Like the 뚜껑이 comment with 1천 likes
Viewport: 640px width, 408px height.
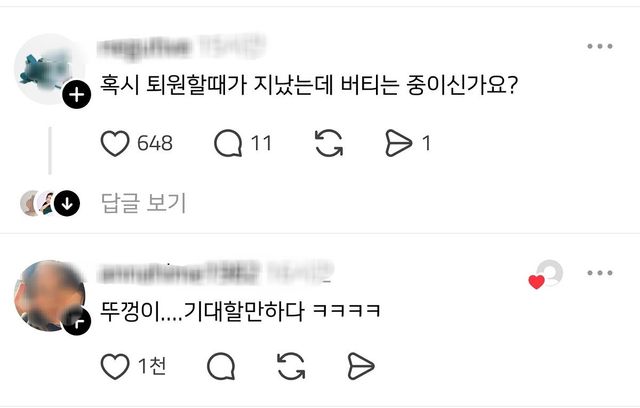tap(115, 367)
